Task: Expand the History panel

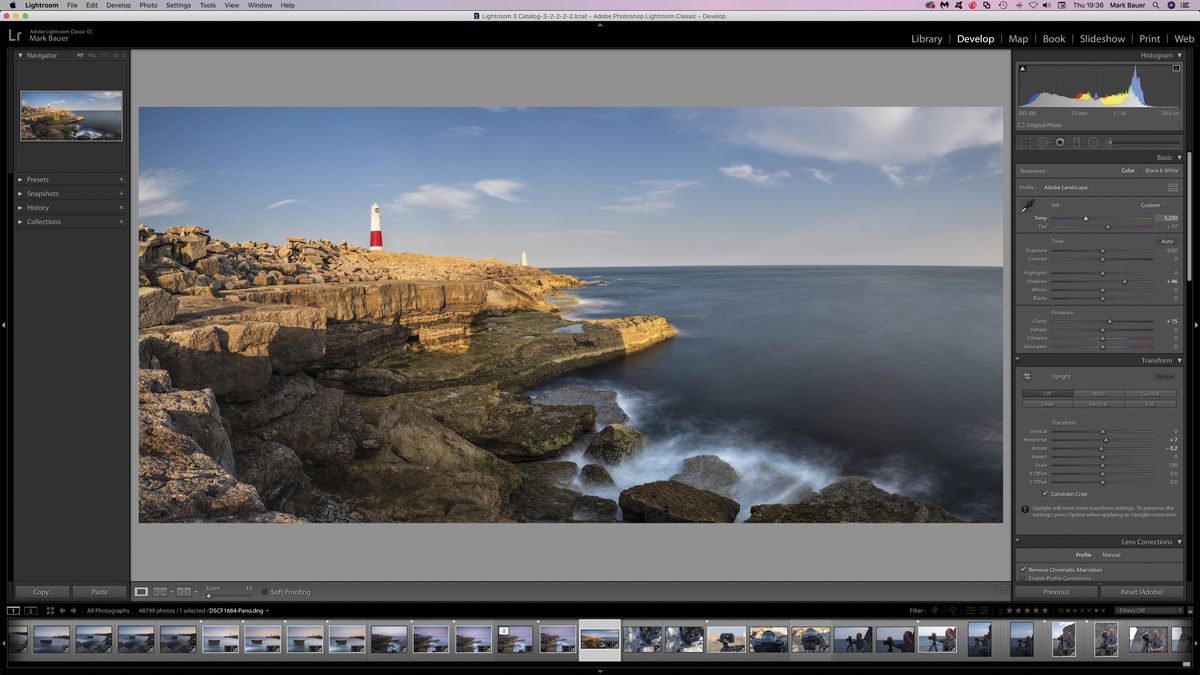Action: 36,207
